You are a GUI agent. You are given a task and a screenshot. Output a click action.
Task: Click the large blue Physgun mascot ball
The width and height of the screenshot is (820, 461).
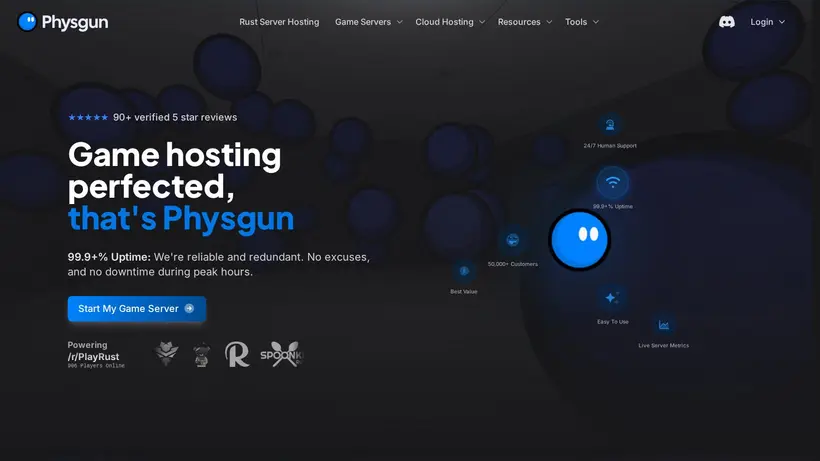click(579, 240)
